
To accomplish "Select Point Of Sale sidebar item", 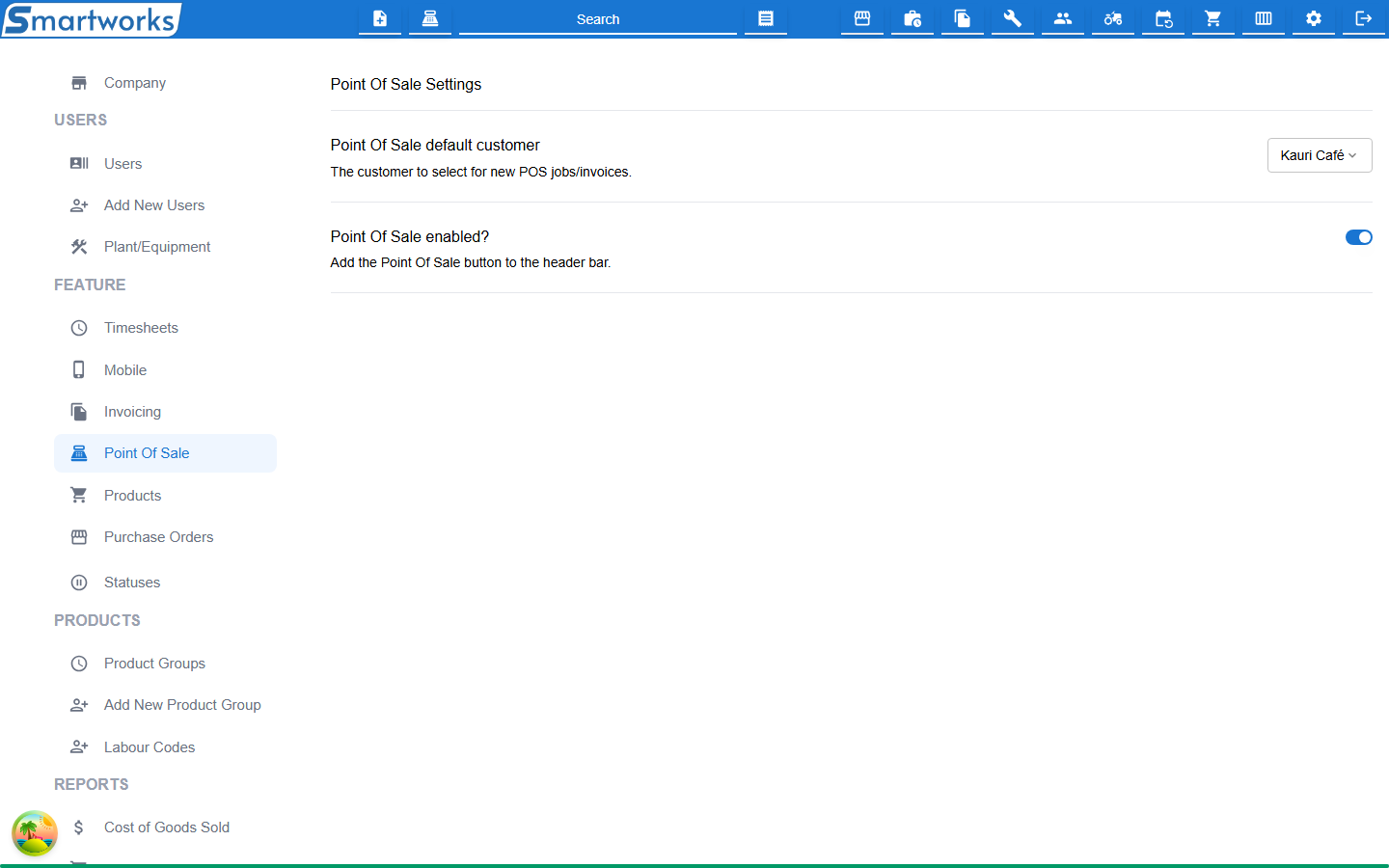I will 165,453.
